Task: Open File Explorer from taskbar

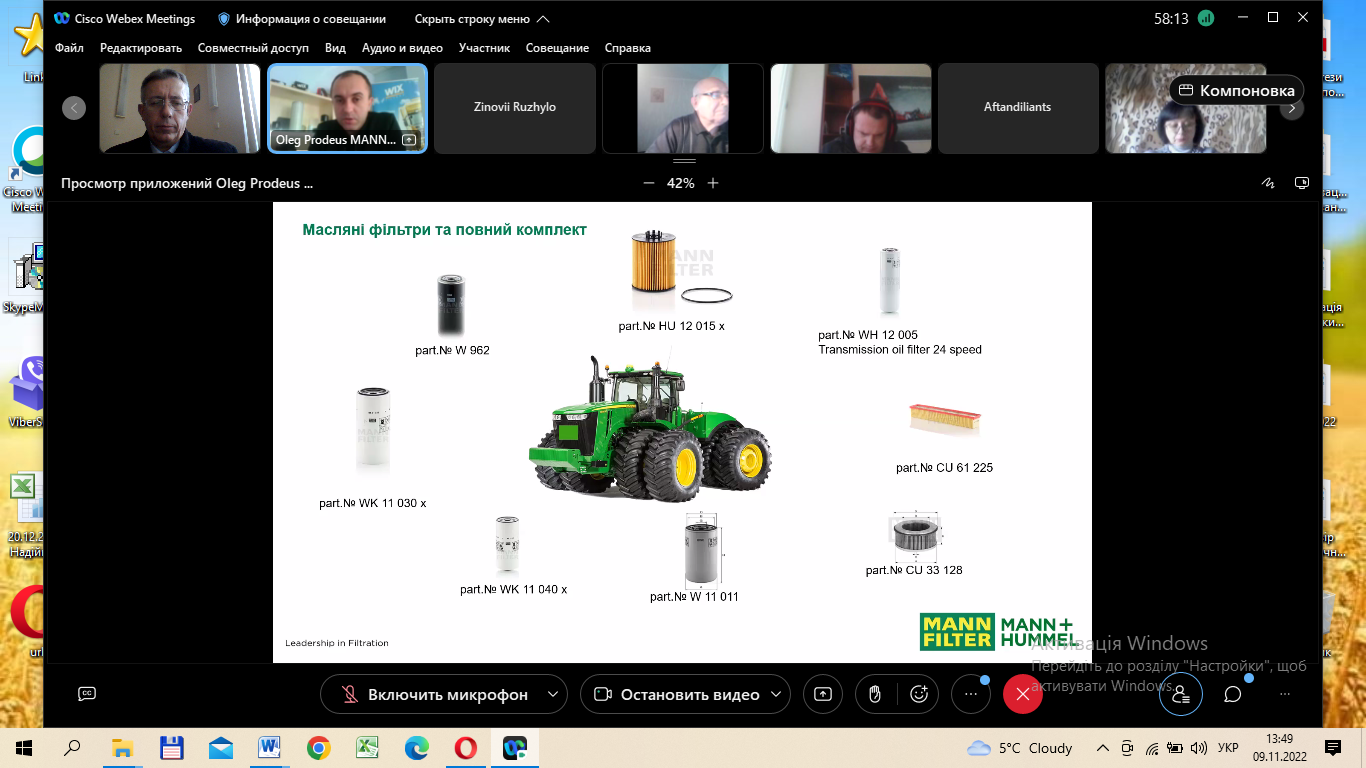Action: click(122, 747)
